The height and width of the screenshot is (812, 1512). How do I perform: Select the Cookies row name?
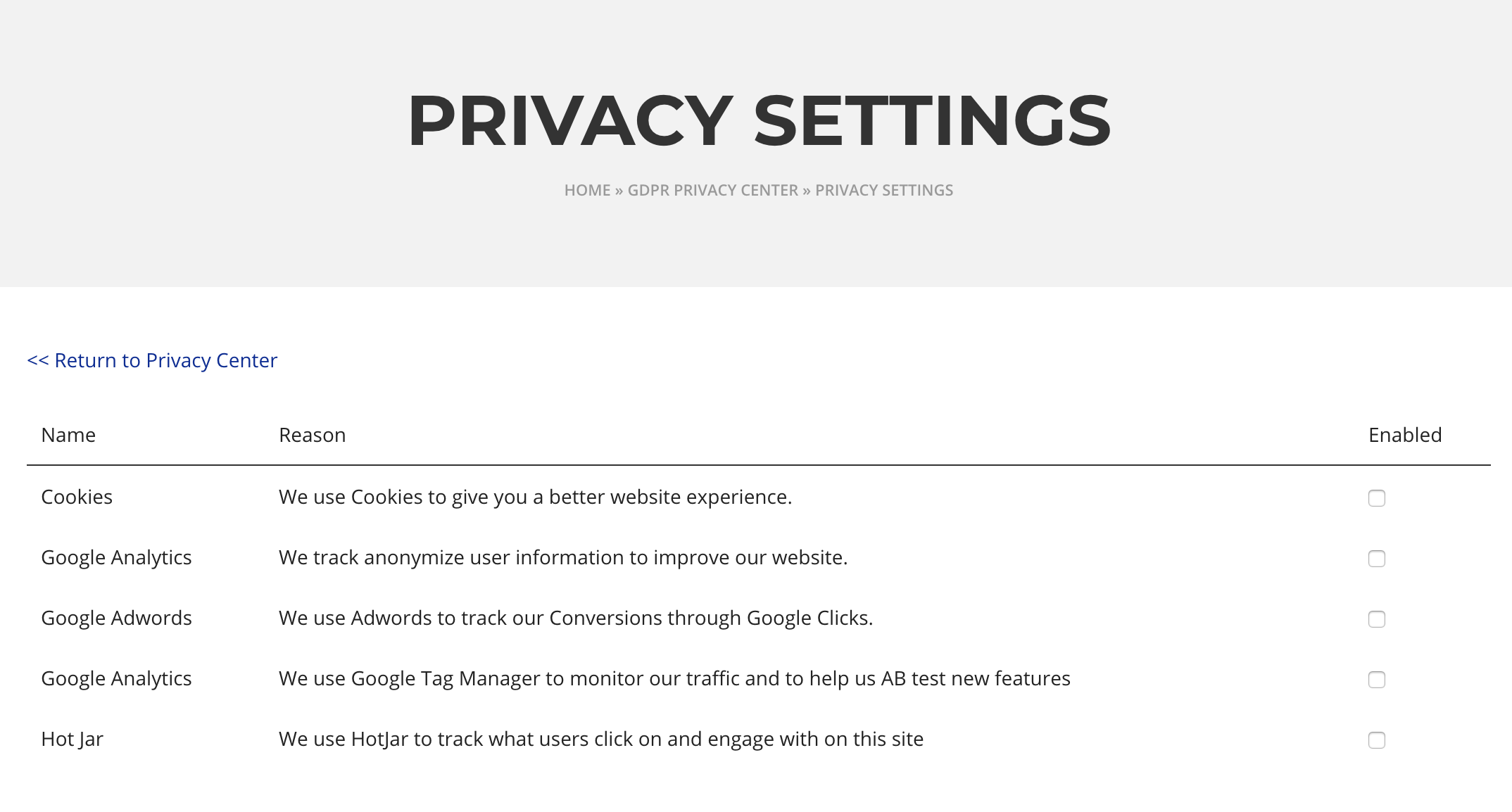(x=77, y=497)
